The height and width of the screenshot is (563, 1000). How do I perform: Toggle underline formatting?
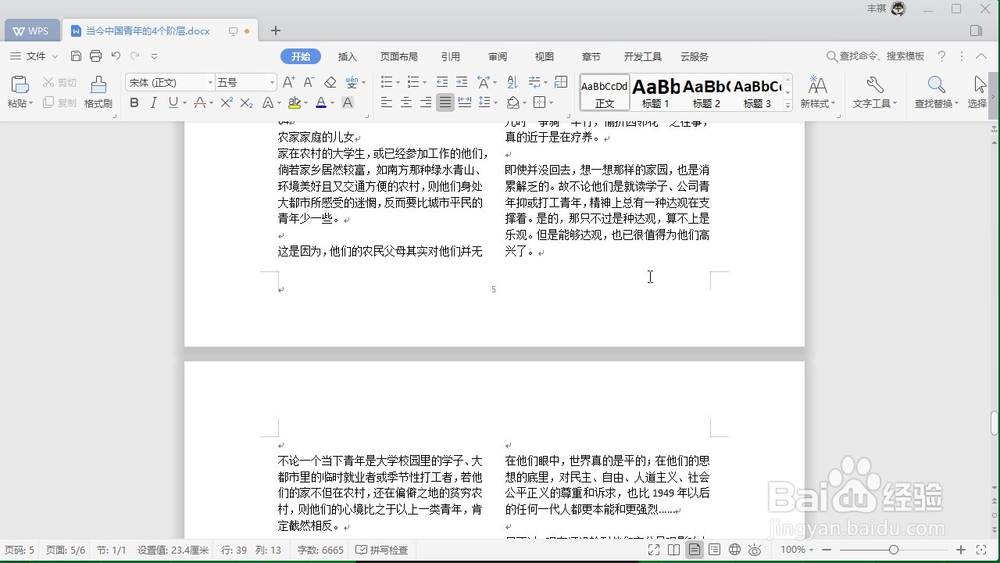click(x=173, y=103)
